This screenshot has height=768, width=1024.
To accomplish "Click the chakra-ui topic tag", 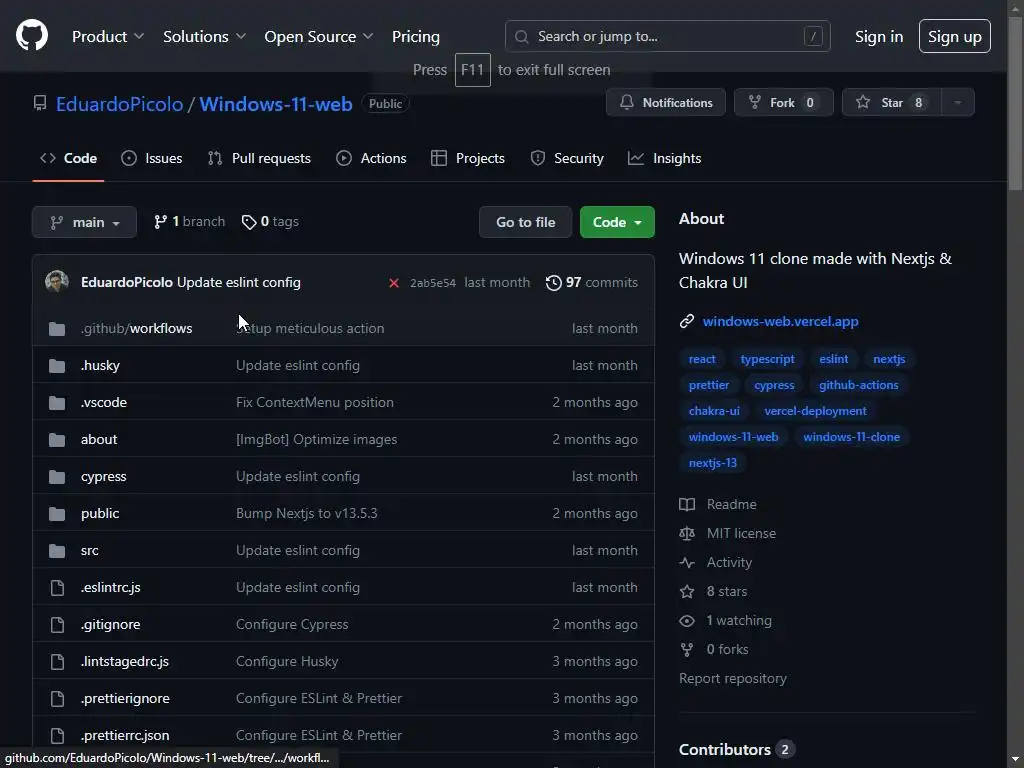I will point(714,411).
